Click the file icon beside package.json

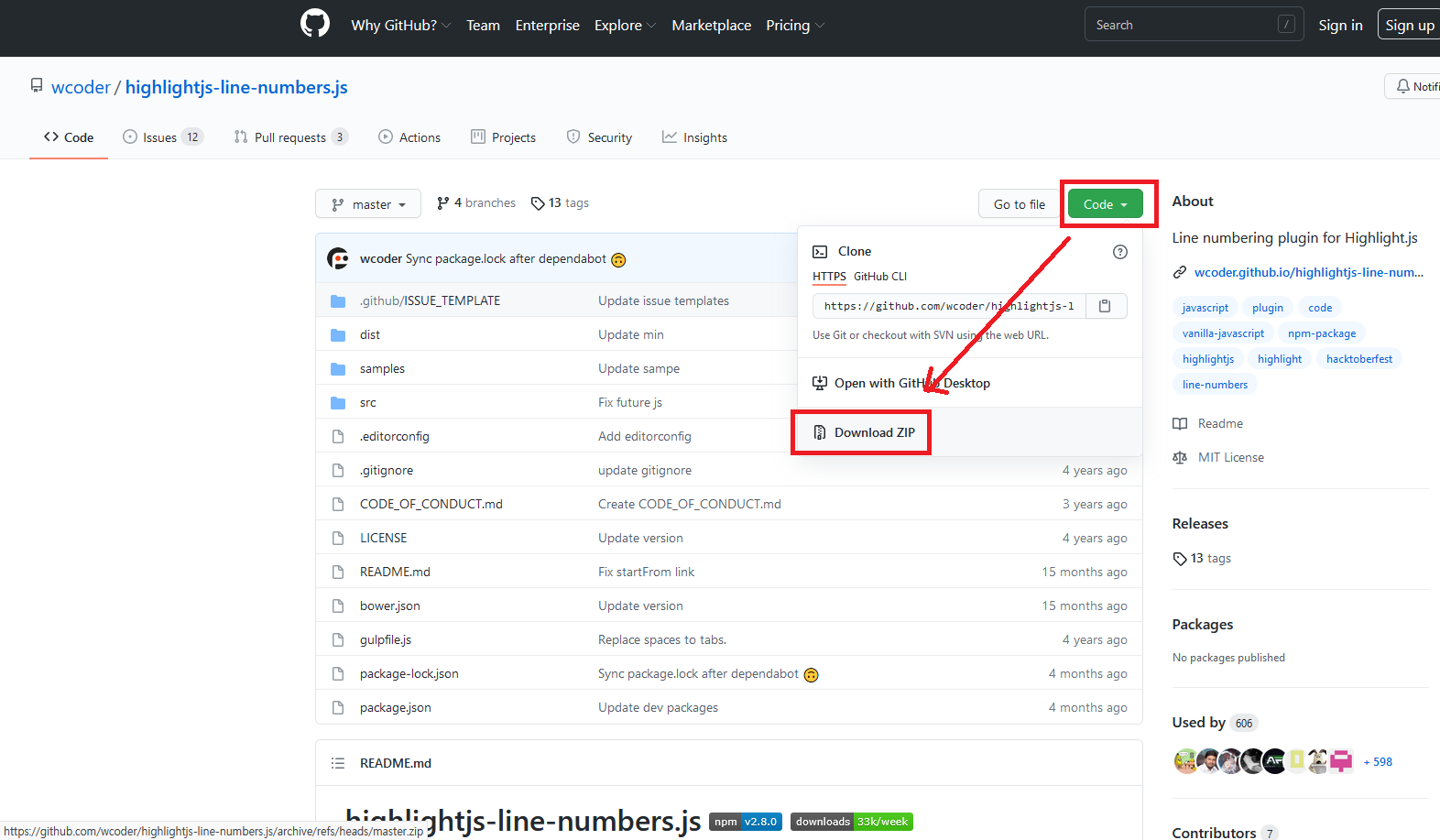pos(338,707)
